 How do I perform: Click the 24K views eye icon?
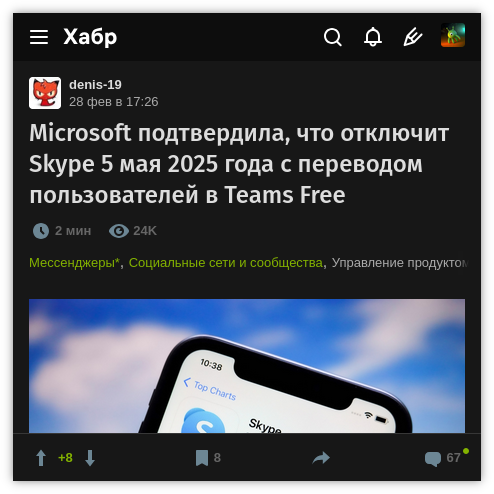119,231
